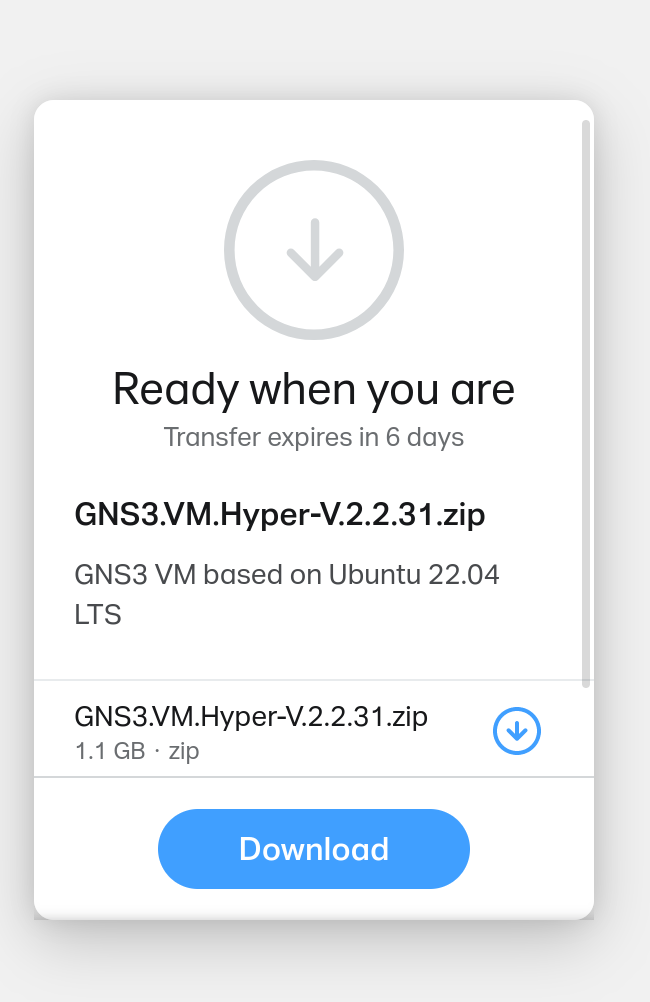
Task: Click the filename in the file list row
Action: 250,716
